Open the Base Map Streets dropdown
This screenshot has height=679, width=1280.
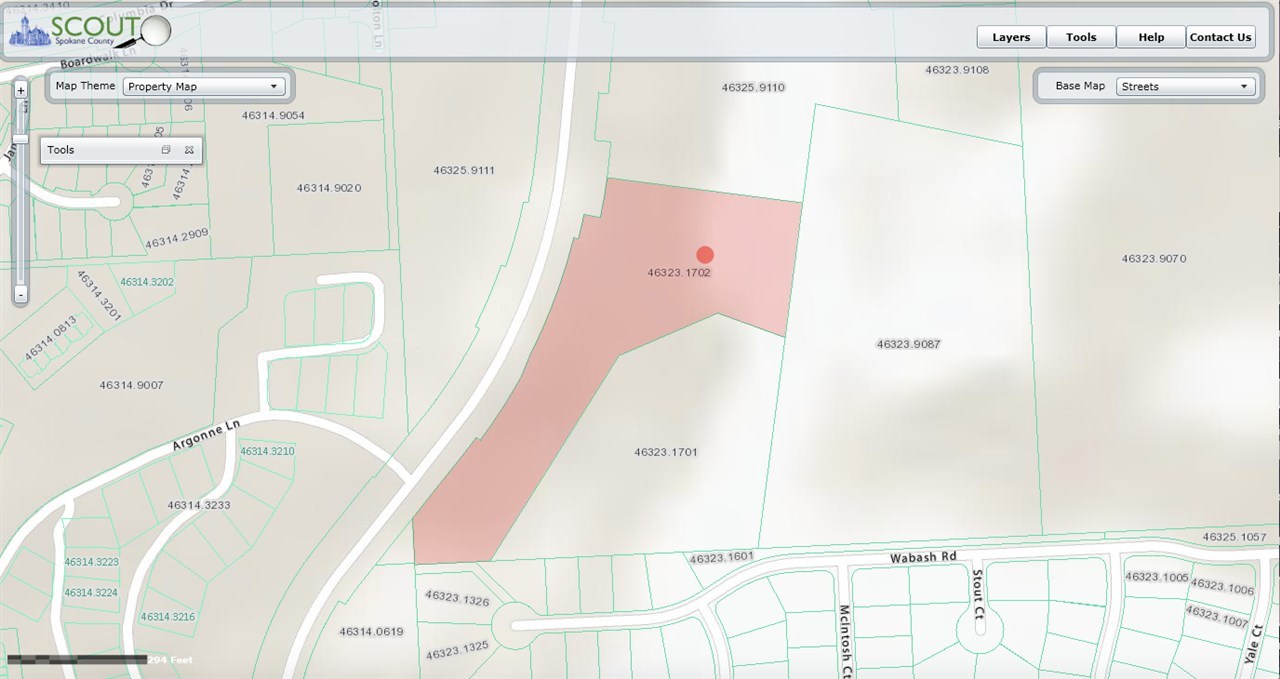[x=1186, y=86]
